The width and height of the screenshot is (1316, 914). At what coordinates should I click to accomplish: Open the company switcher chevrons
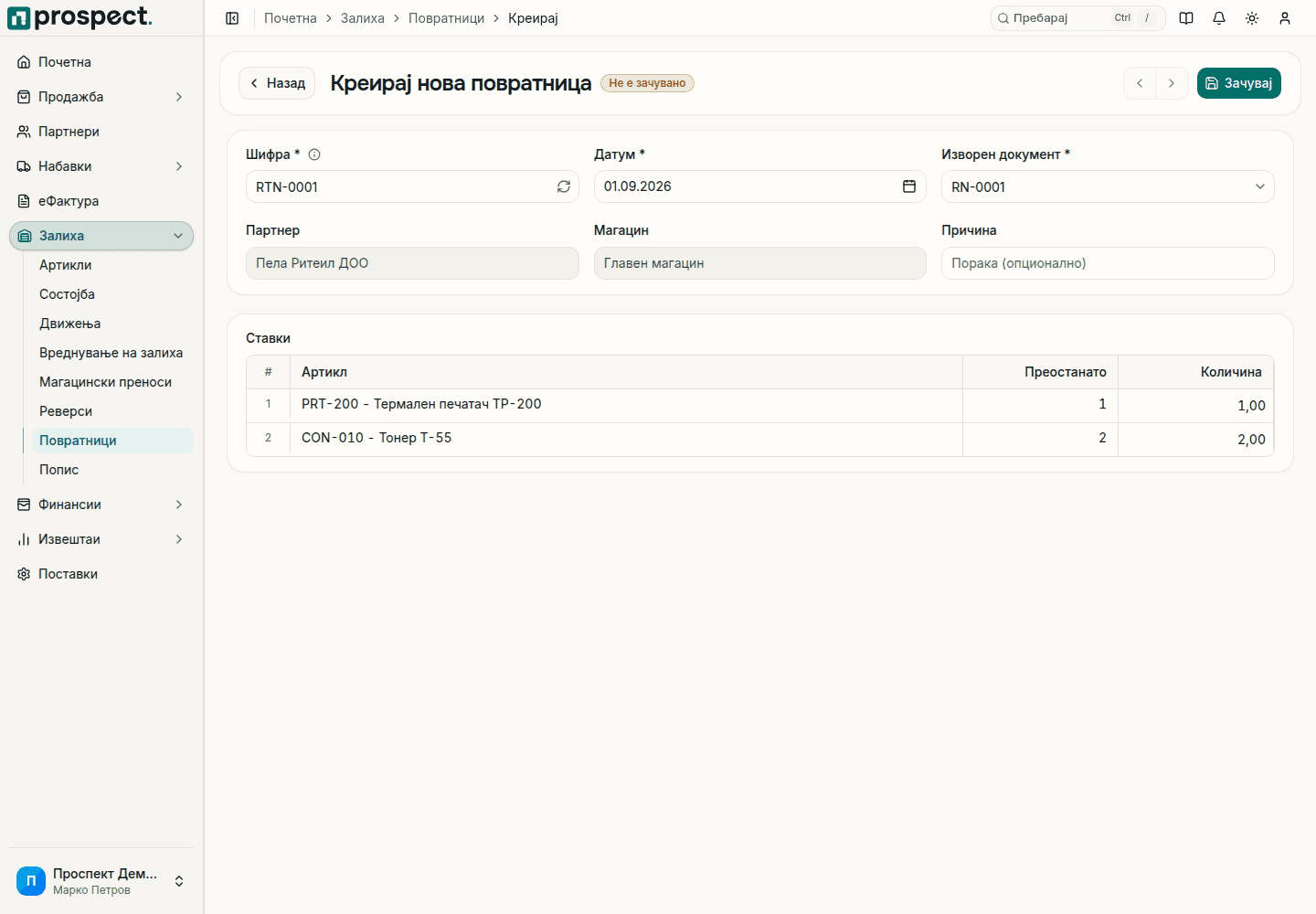(x=179, y=881)
